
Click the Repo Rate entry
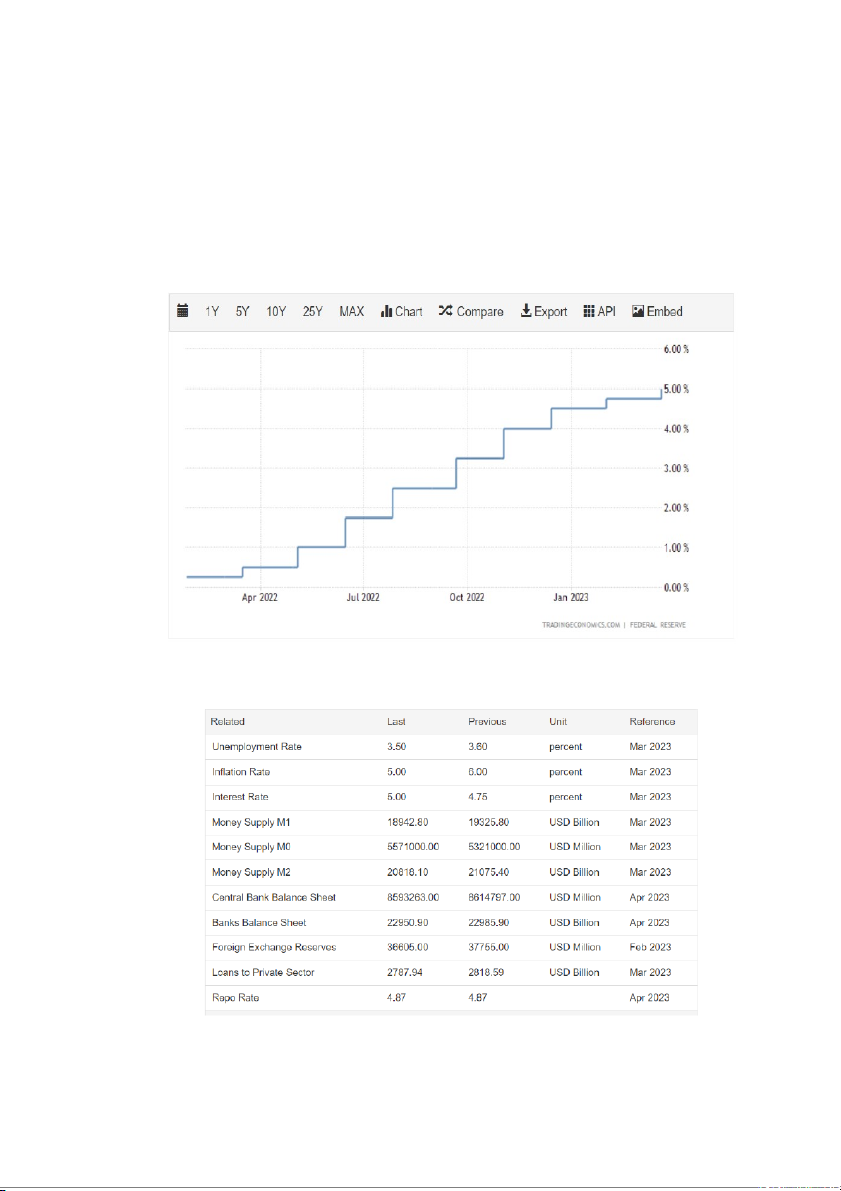tap(236, 998)
